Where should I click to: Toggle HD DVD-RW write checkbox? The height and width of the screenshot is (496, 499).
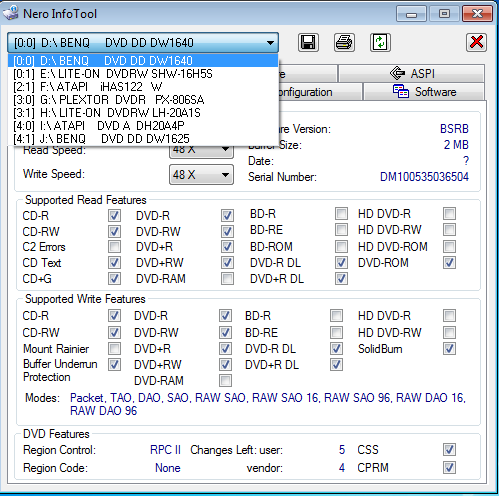449,332
